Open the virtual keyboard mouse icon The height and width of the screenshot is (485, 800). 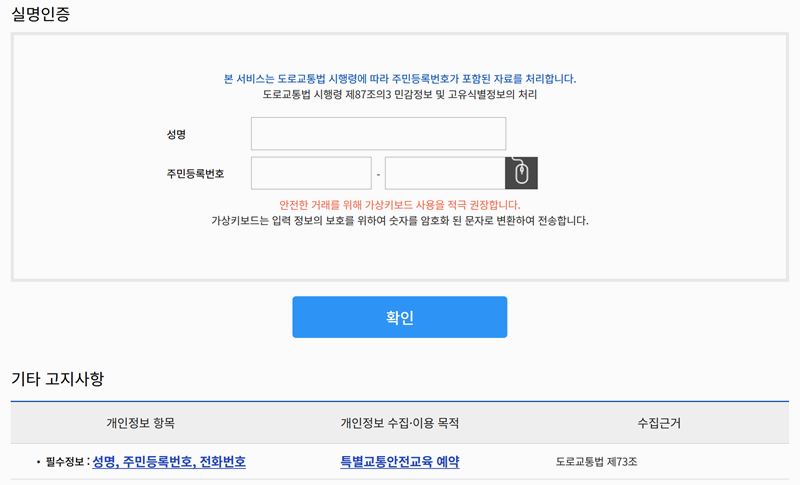pos(521,173)
